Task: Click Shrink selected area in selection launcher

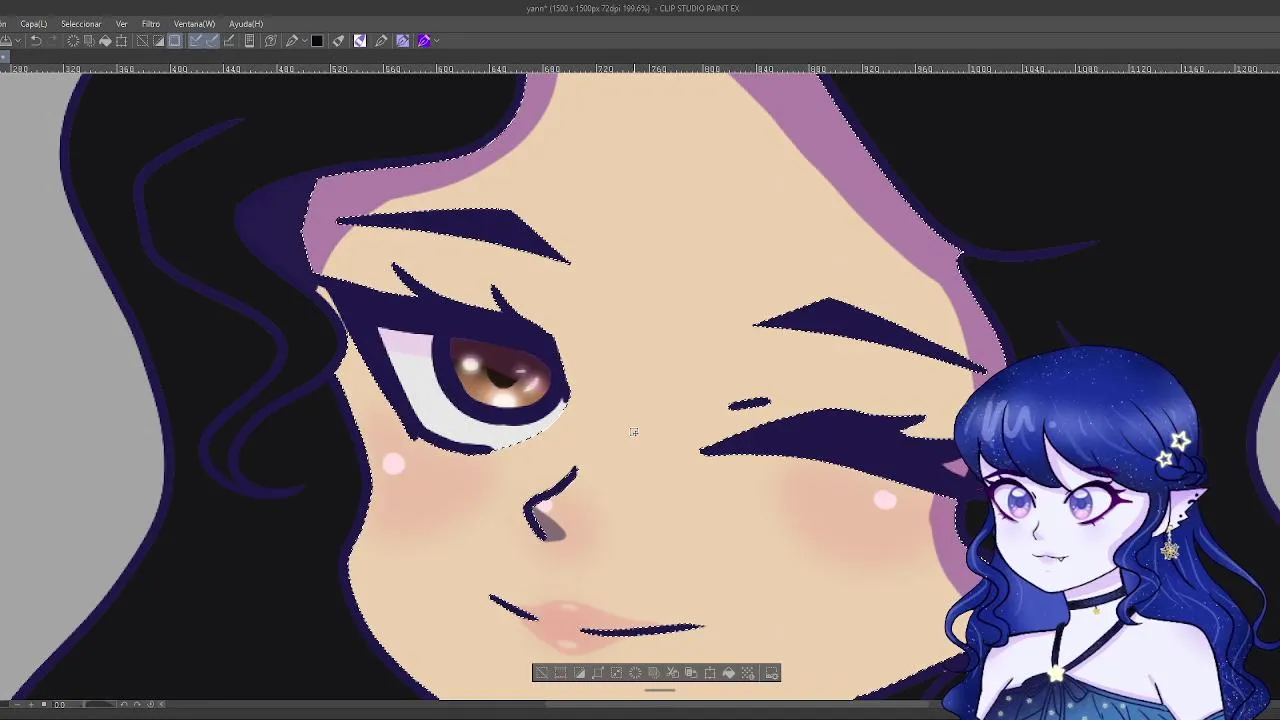Action: (616, 673)
